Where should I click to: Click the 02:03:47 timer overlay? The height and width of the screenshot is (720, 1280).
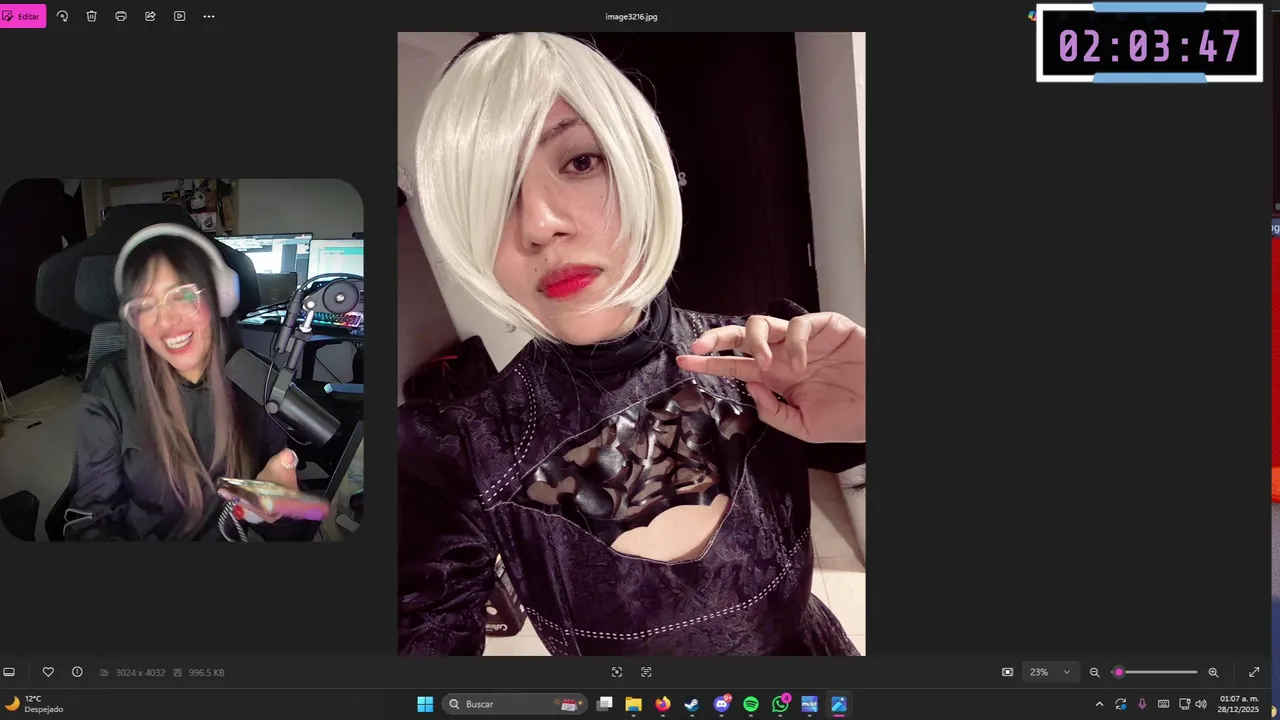click(1150, 45)
